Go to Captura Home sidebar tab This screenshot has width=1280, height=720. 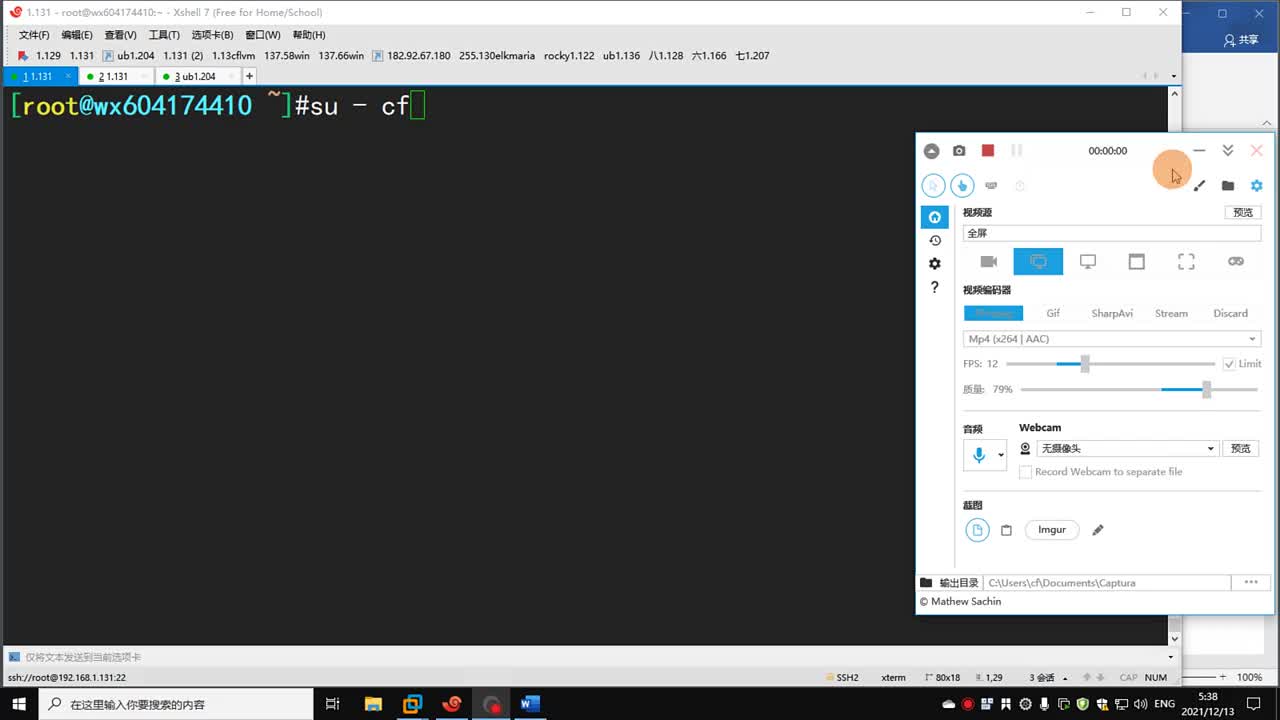point(935,217)
